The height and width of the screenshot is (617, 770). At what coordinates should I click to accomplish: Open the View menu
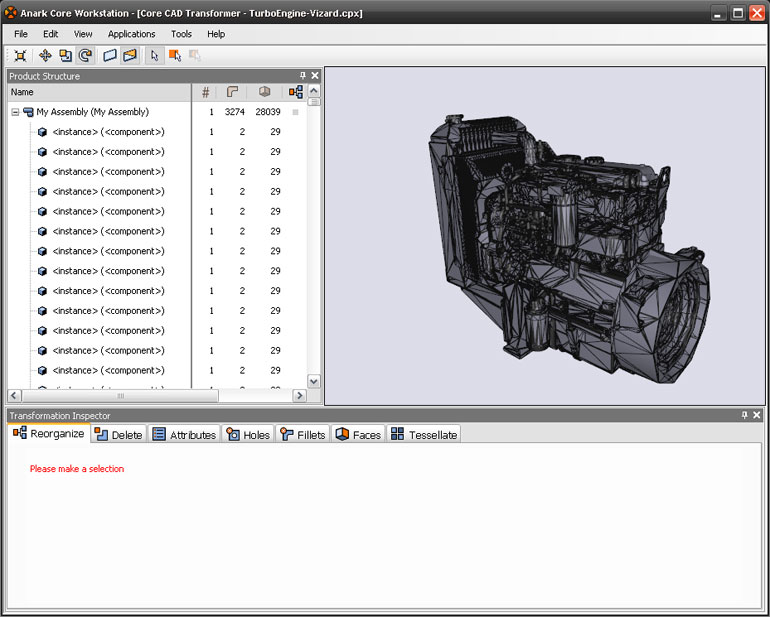(83, 34)
